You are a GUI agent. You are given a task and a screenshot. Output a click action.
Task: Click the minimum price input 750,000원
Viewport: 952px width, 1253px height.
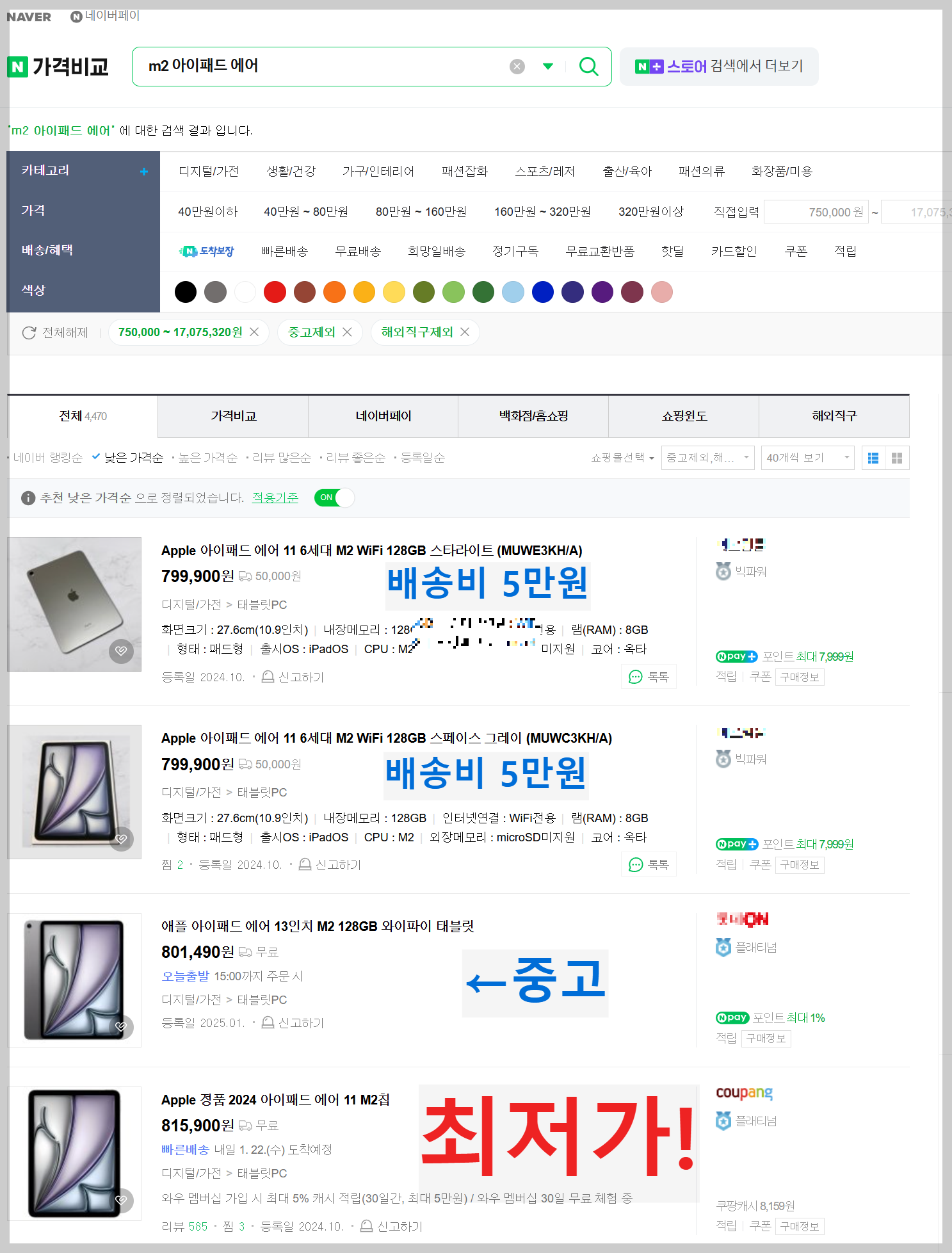(x=817, y=212)
